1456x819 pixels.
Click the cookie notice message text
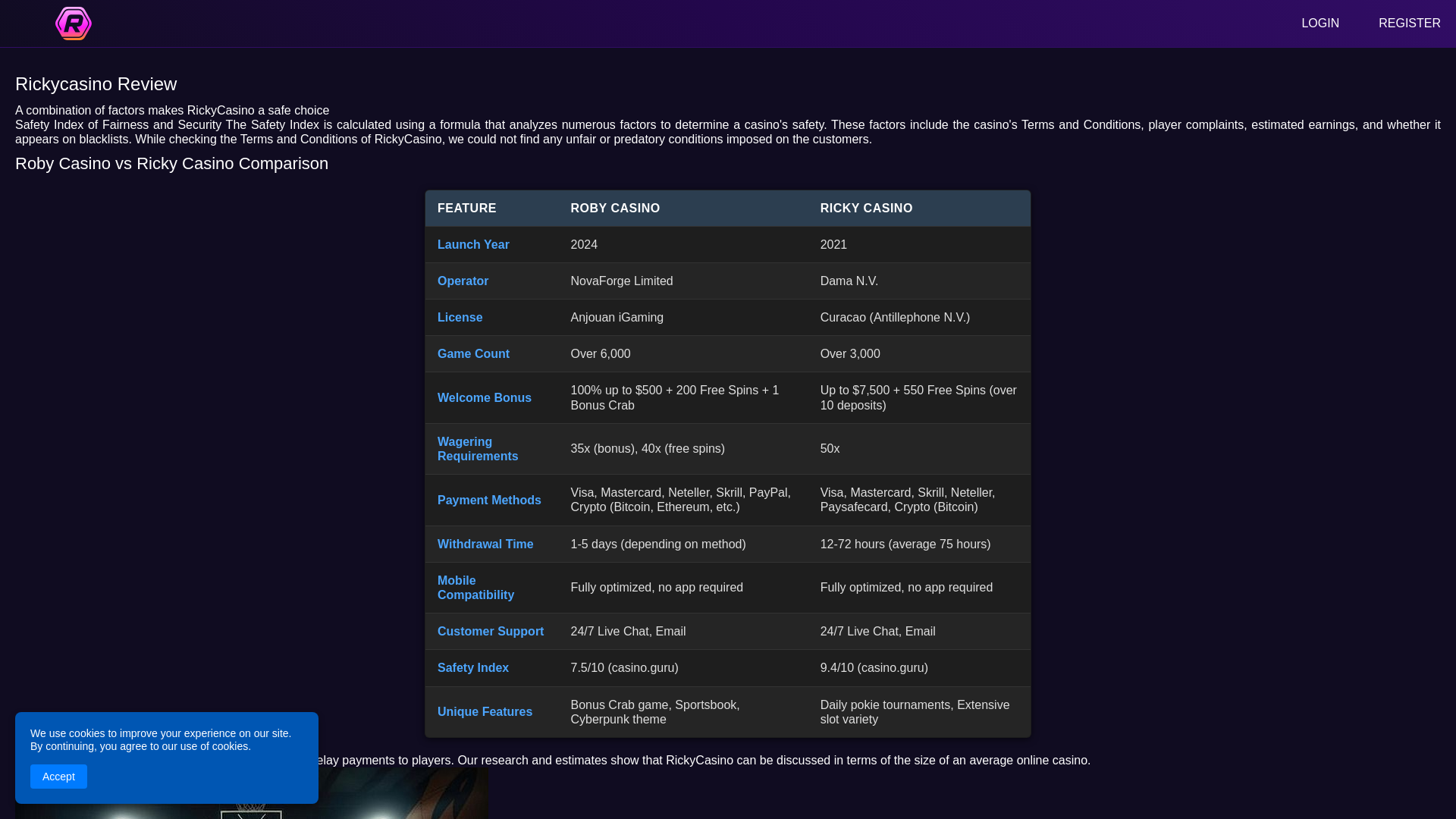[x=161, y=740]
